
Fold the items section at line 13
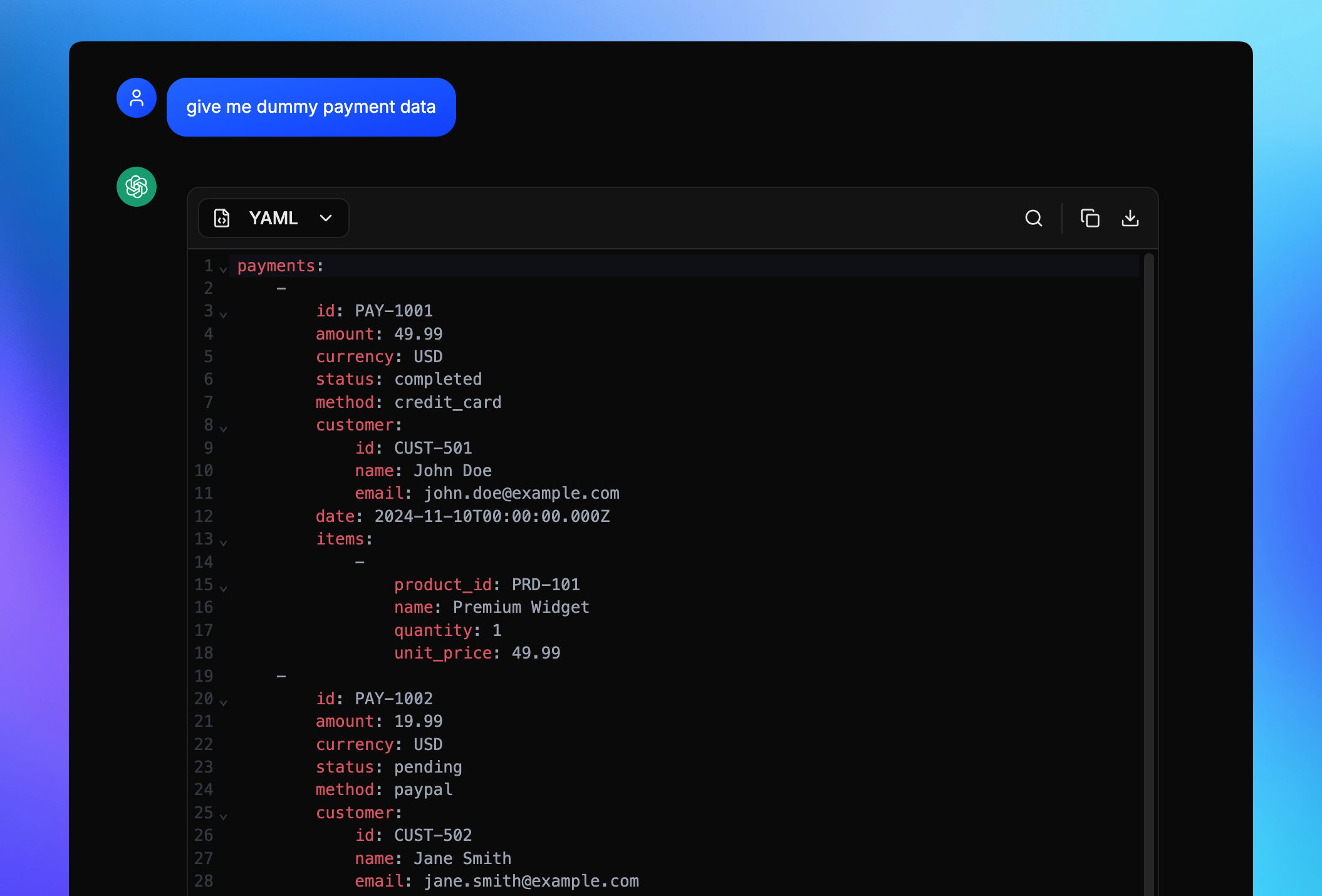point(223,543)
